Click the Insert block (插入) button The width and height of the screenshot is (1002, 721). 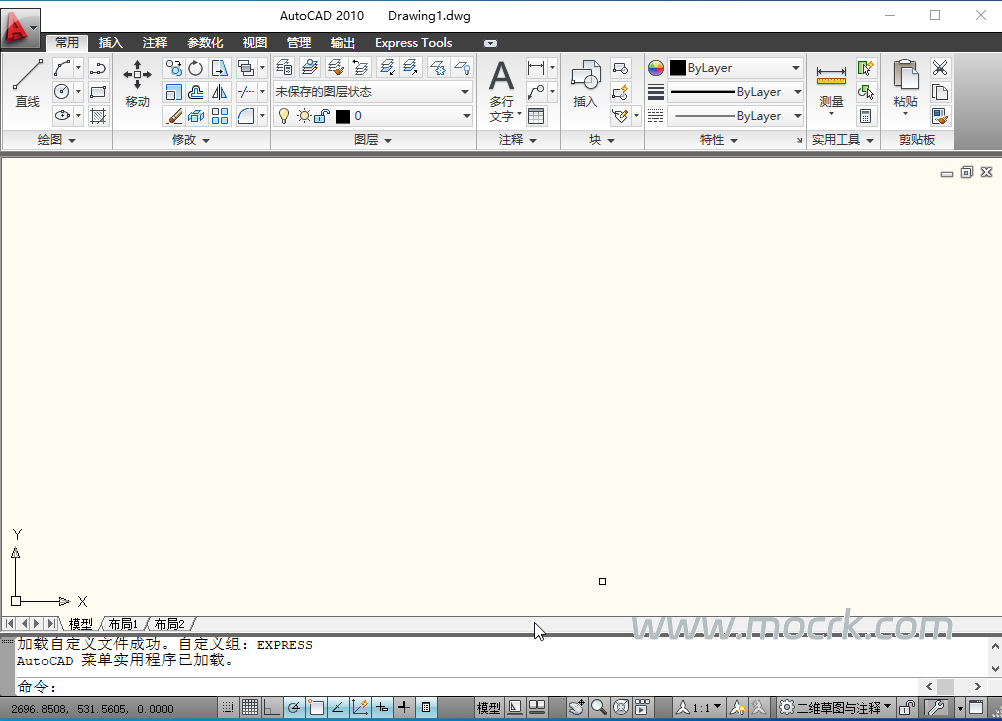tap(585, 84)
